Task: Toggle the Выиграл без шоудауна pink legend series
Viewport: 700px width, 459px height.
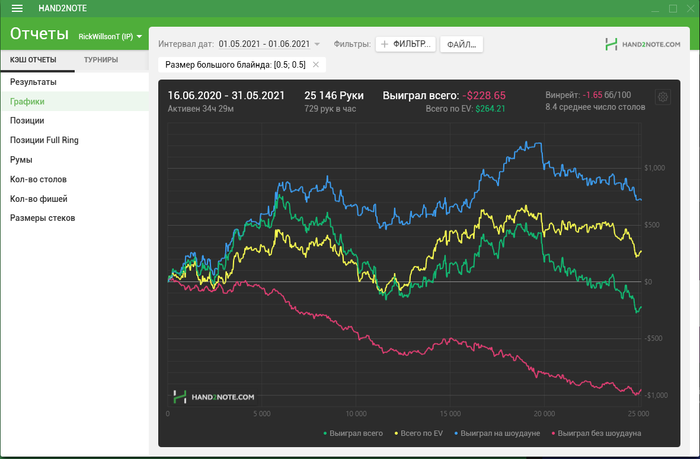Action: pos(596,433)
